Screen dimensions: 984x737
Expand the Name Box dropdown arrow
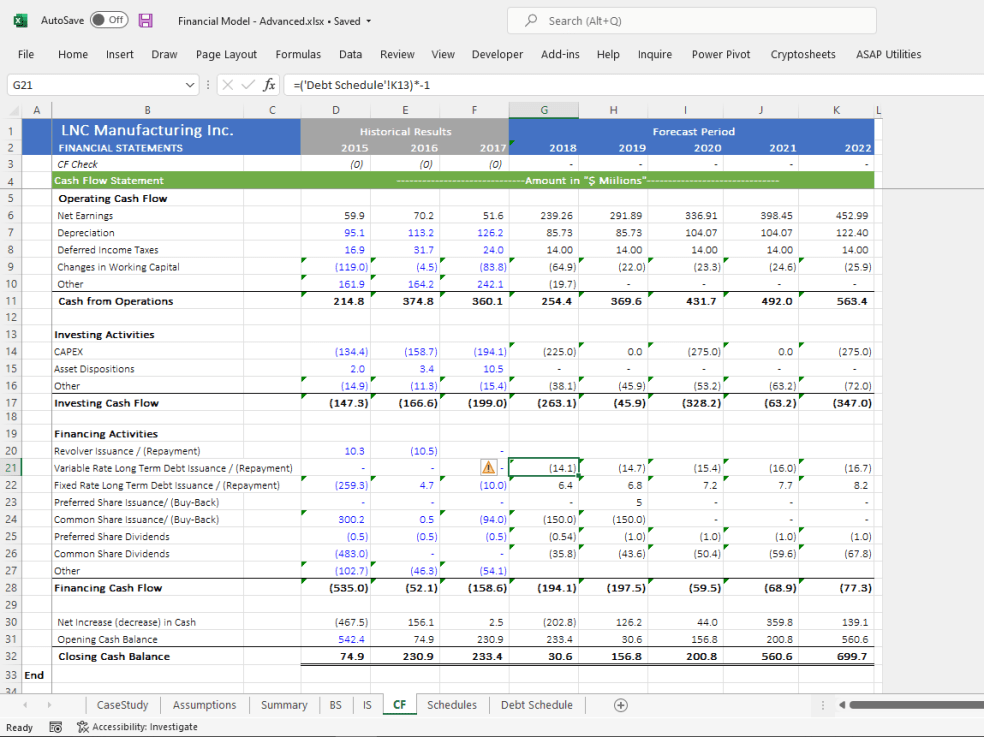click(190, 85)
